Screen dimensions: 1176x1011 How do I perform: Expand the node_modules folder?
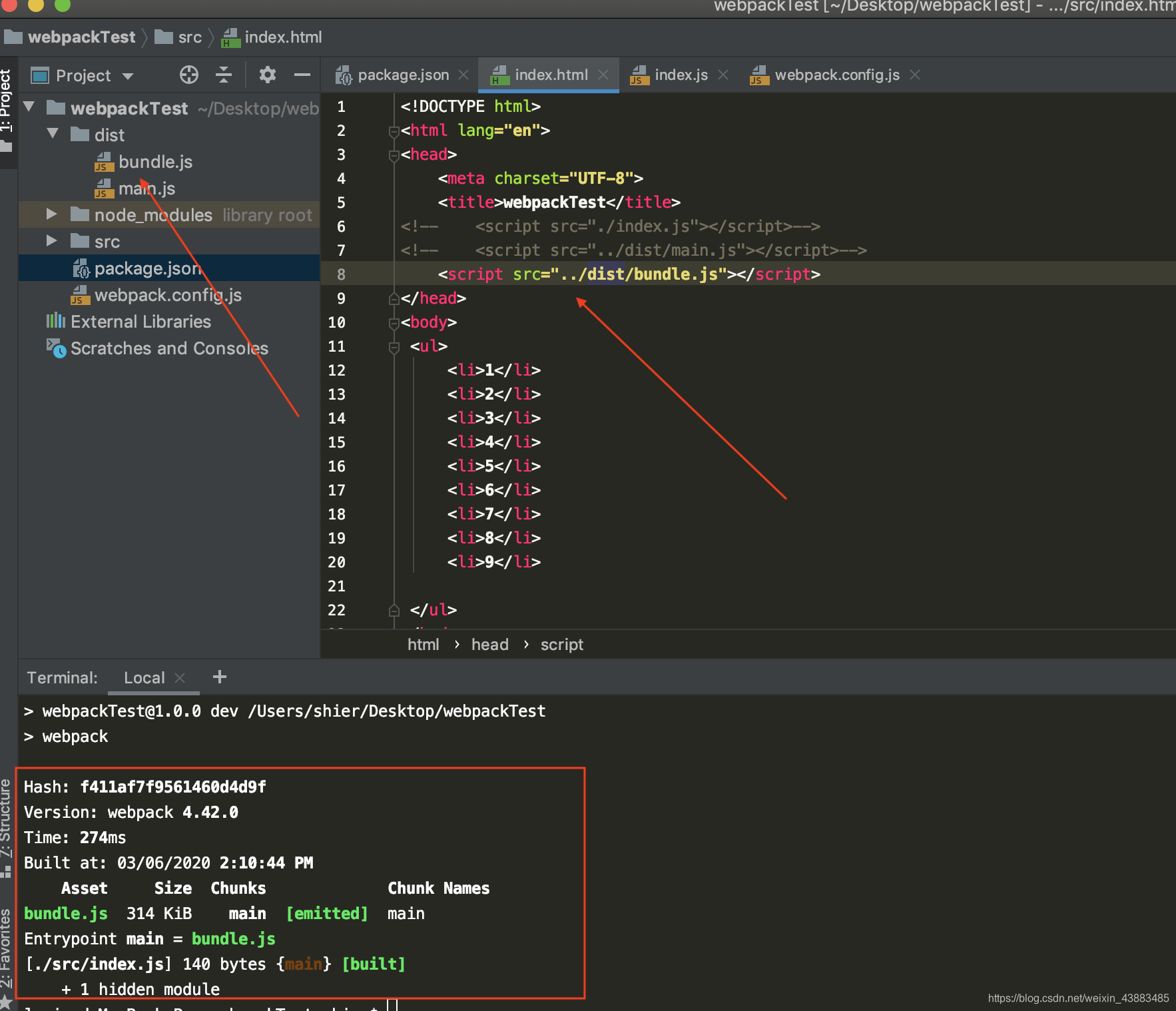click(52, 214)
